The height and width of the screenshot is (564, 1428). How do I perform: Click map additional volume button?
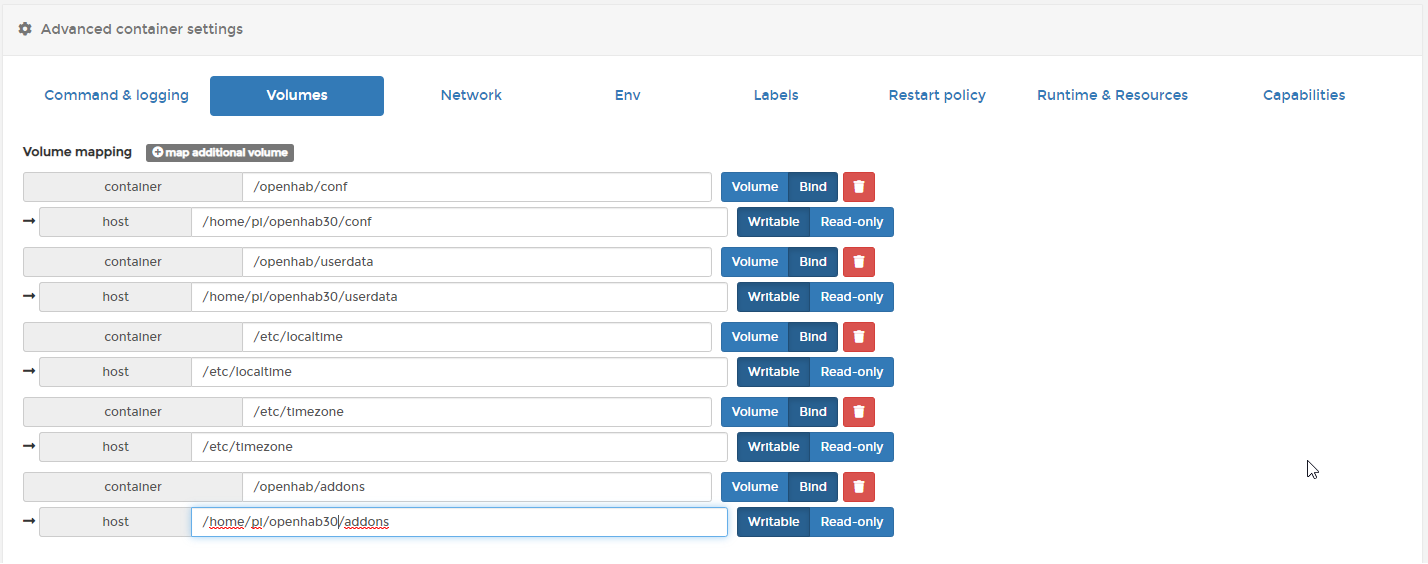coord(220,153)
